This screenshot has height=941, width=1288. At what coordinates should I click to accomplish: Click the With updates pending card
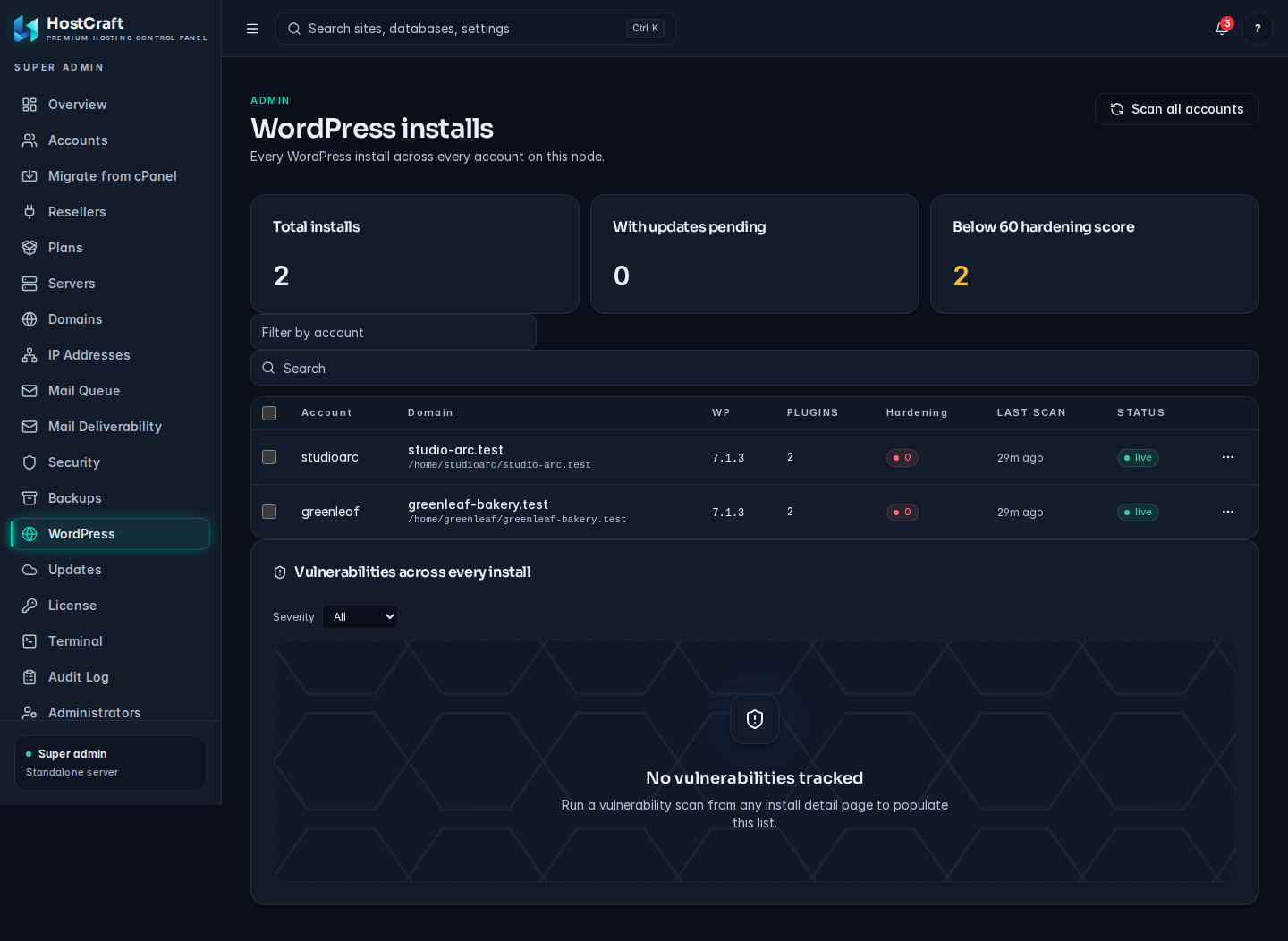(755, 254)
